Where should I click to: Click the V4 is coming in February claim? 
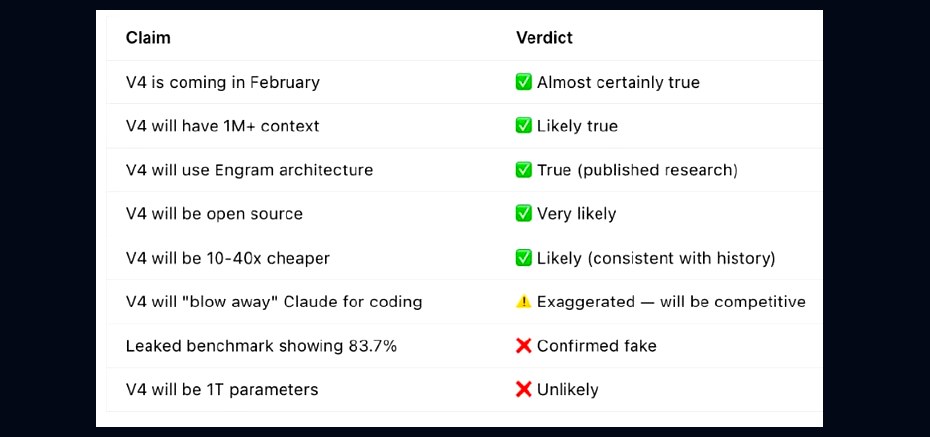pyautogui.click(x=222, y=82)
